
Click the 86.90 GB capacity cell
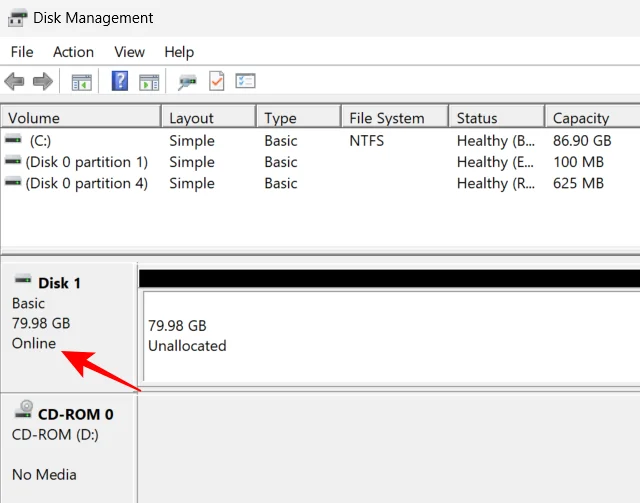point(582,141)
